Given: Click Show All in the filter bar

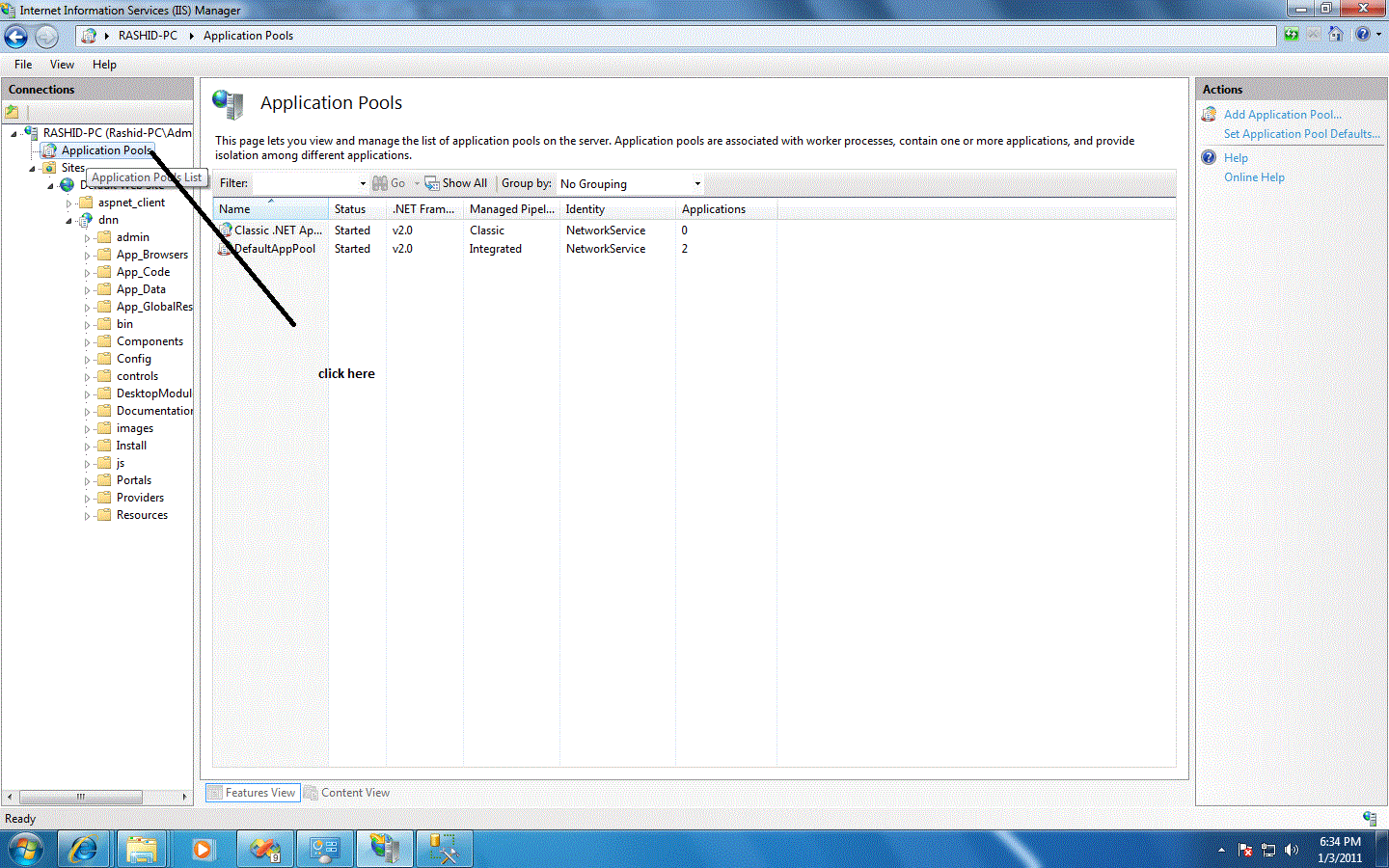Looking at the screenshot, I should click(x=456, y=183).
